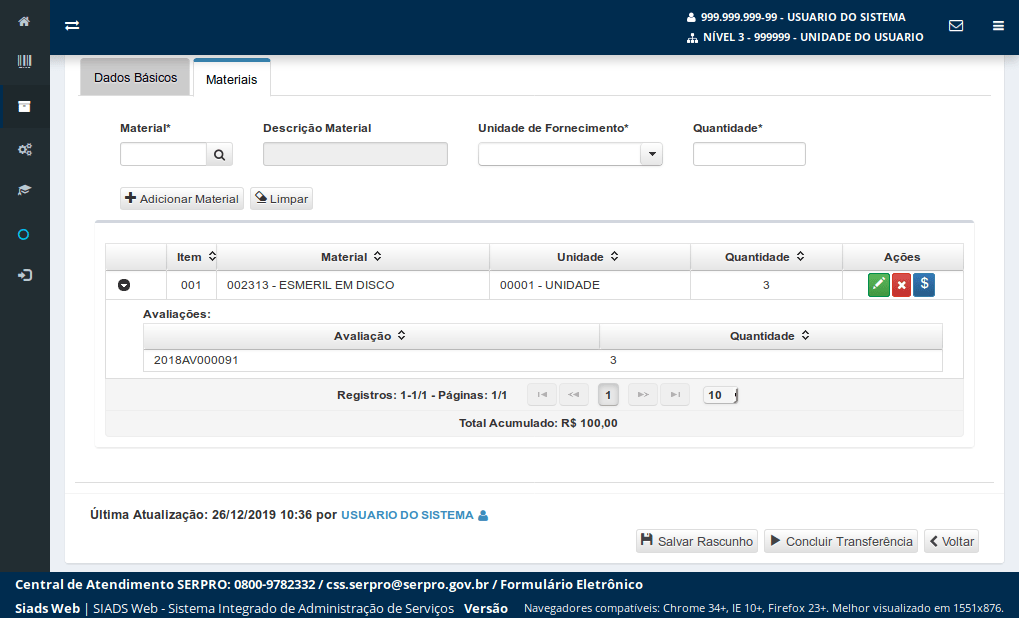The width and height of the screenshot is (1019, 618).
Task: Select the 00001 - UNIDADE cell
Action: coord(589,285)
